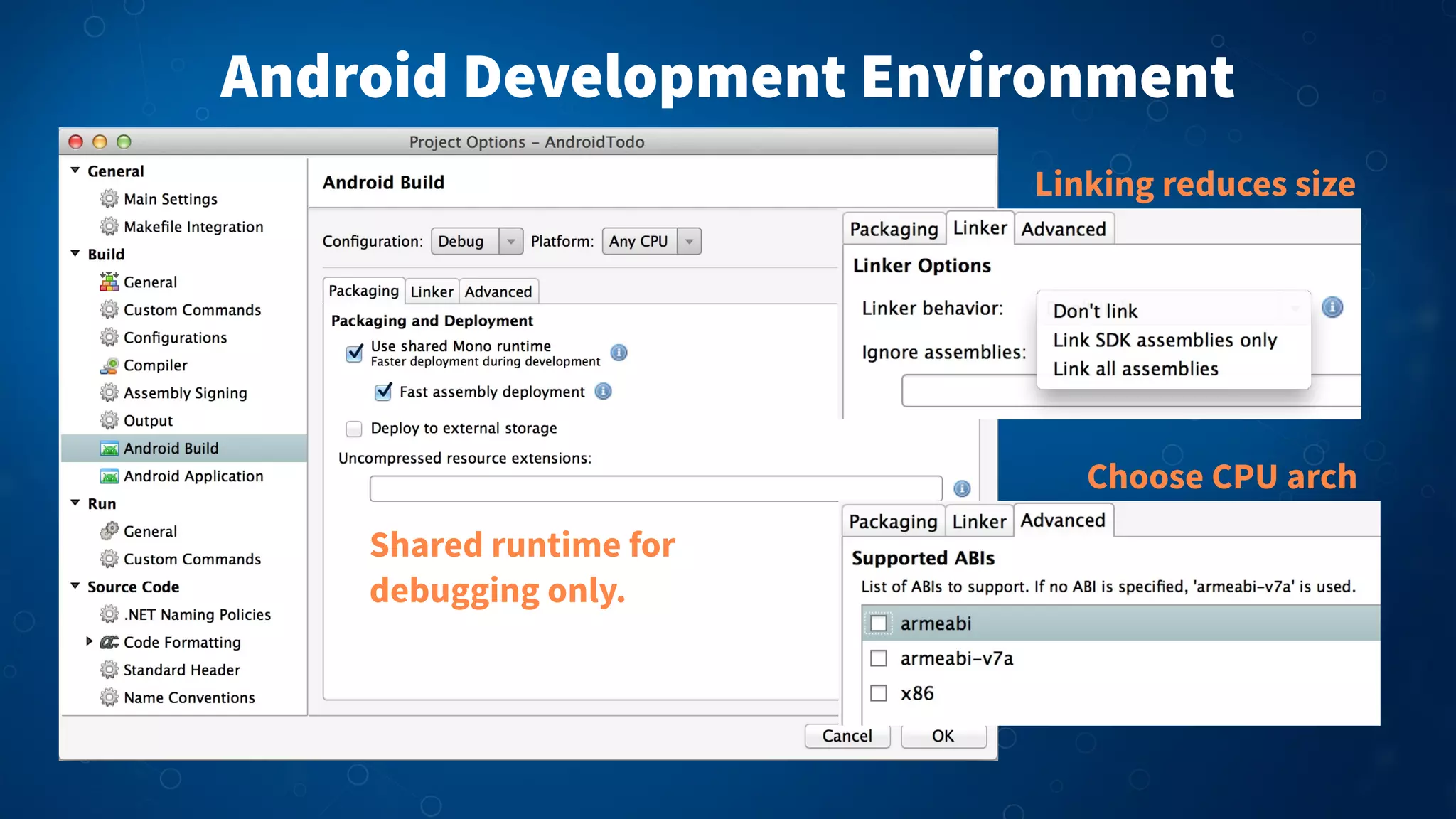
Task: Click the Android Build icon
Action: point(109,449)
